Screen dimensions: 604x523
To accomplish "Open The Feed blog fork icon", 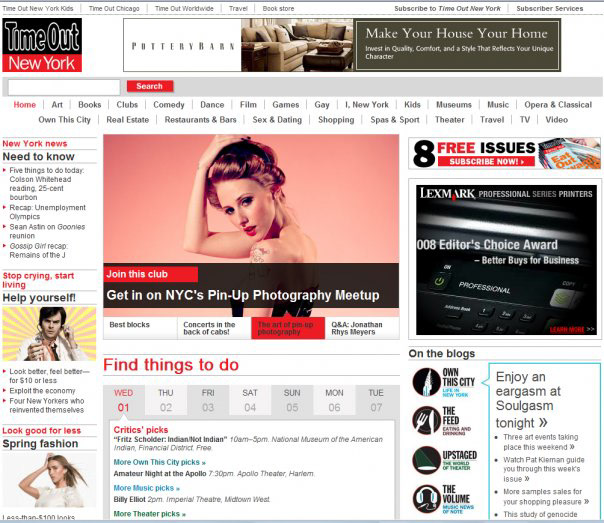I will click(x=426, y=421).
